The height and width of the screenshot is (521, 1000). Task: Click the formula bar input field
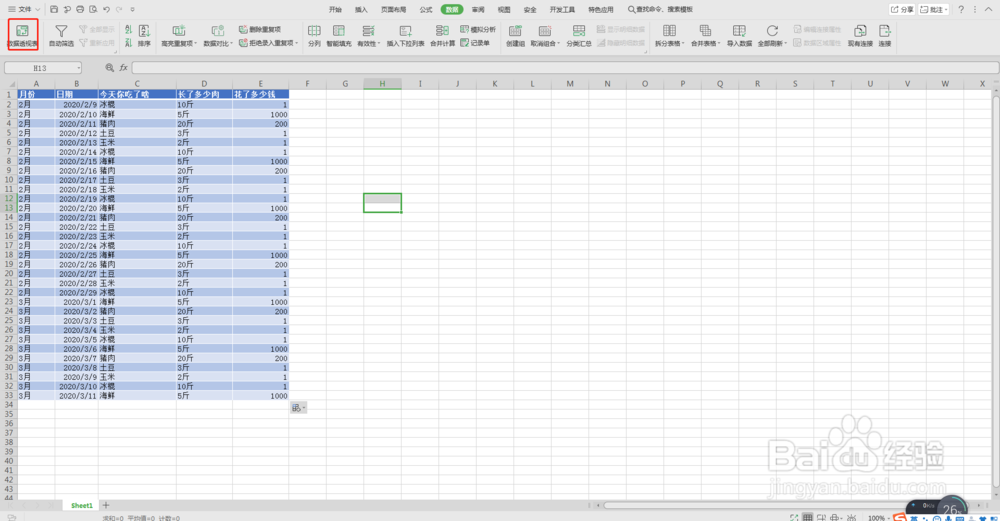[x=565, y=68]
